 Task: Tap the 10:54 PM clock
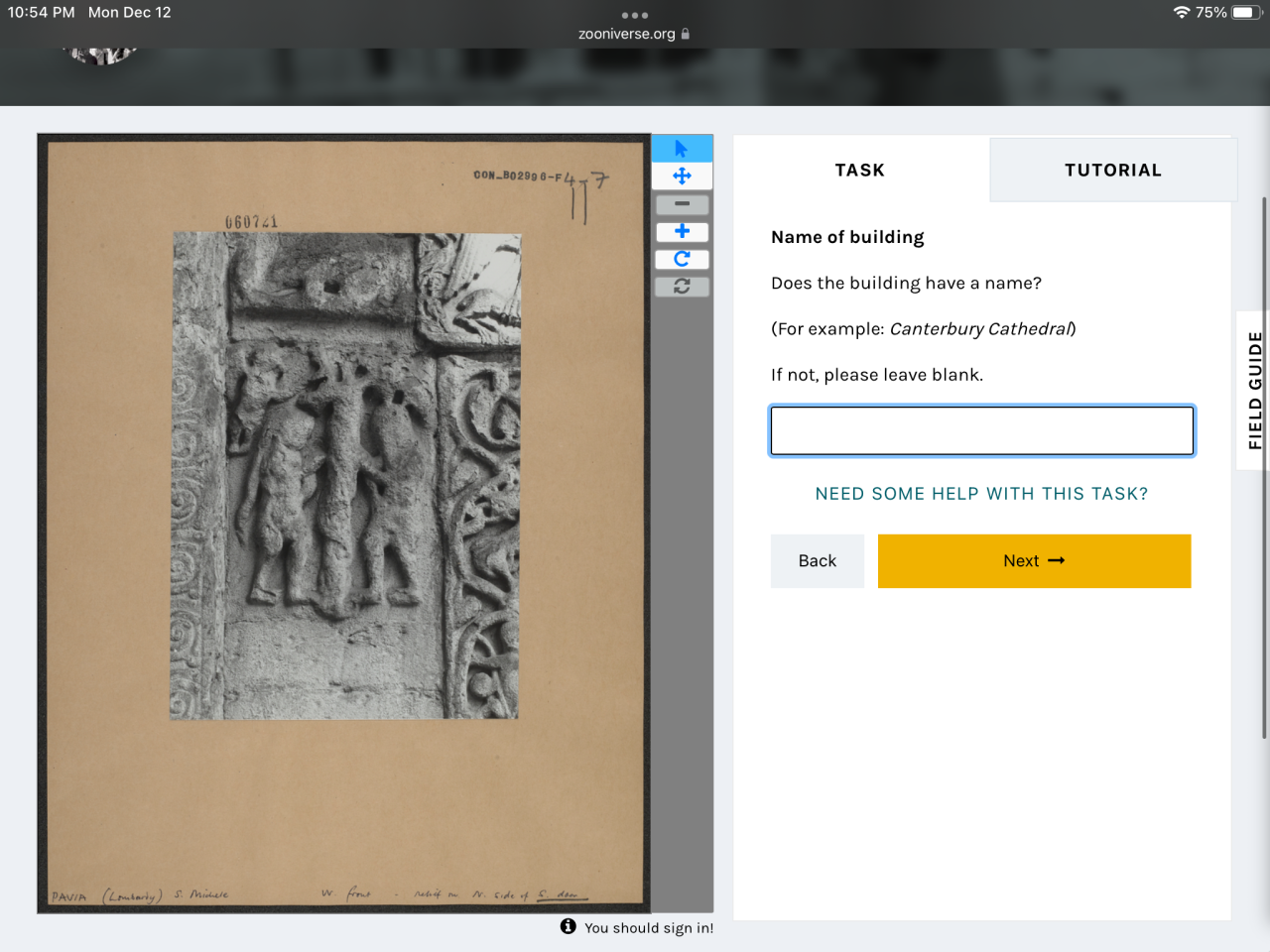coord(42,13)
